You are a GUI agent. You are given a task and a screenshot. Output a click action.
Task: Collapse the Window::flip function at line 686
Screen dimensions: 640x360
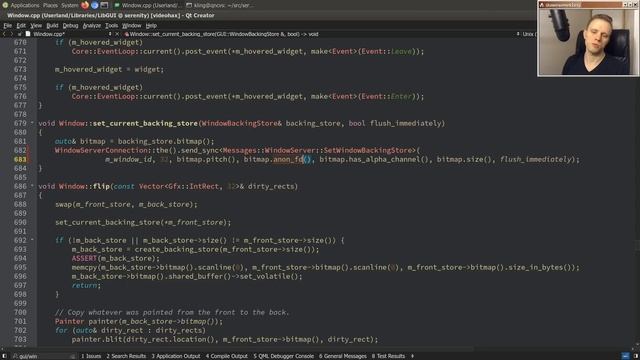tap(32, 186)
